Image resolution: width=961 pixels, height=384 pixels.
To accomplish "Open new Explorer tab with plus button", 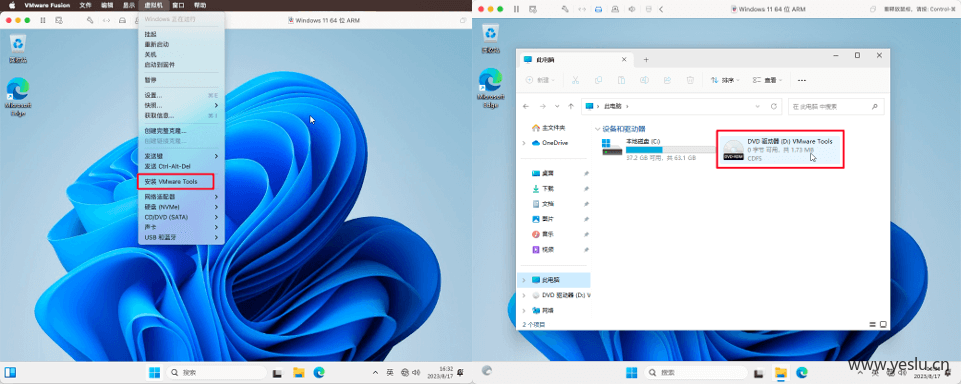I will tap(646, 60).
